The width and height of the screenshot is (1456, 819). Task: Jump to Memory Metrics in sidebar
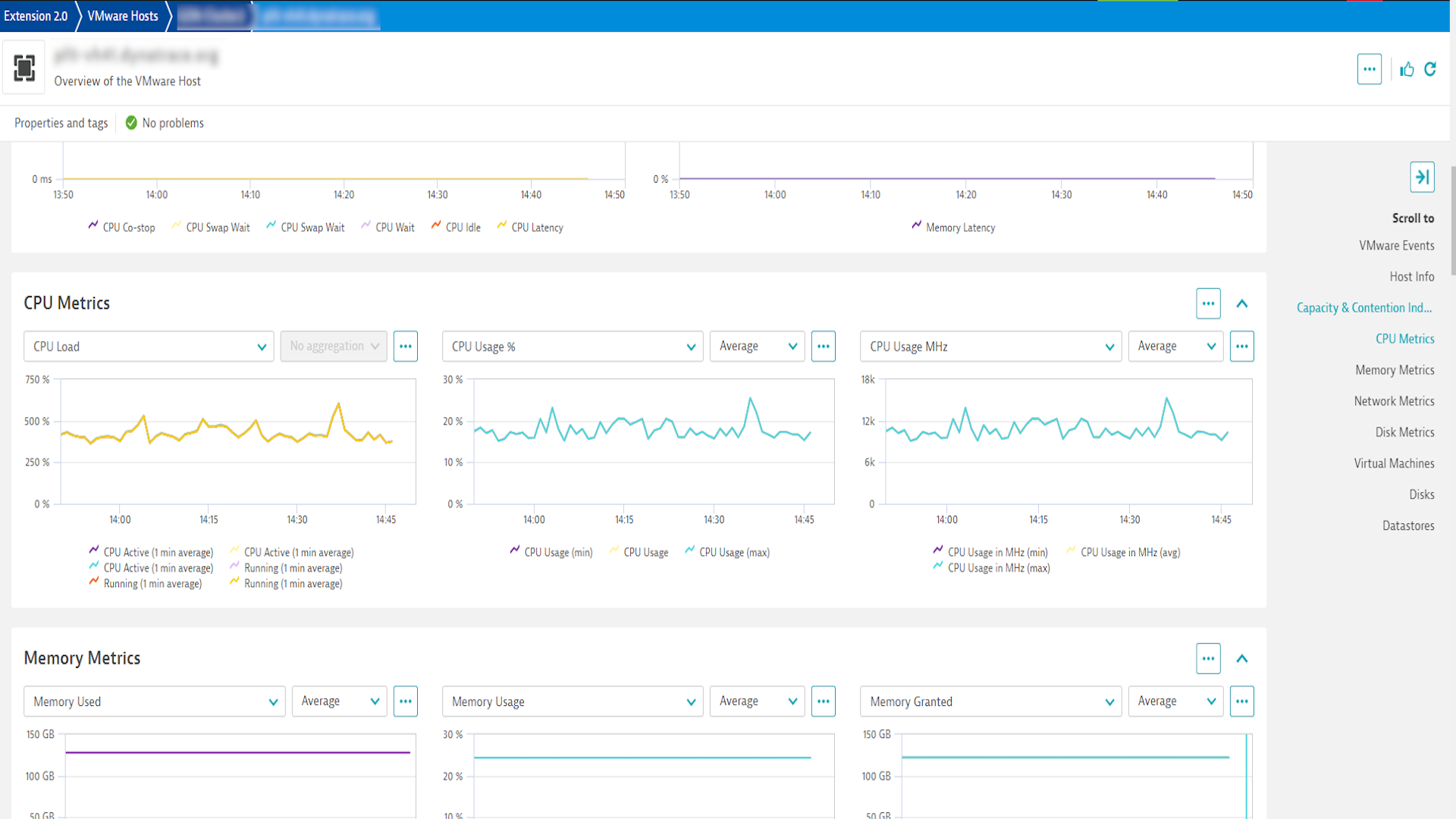point(1395,370)
